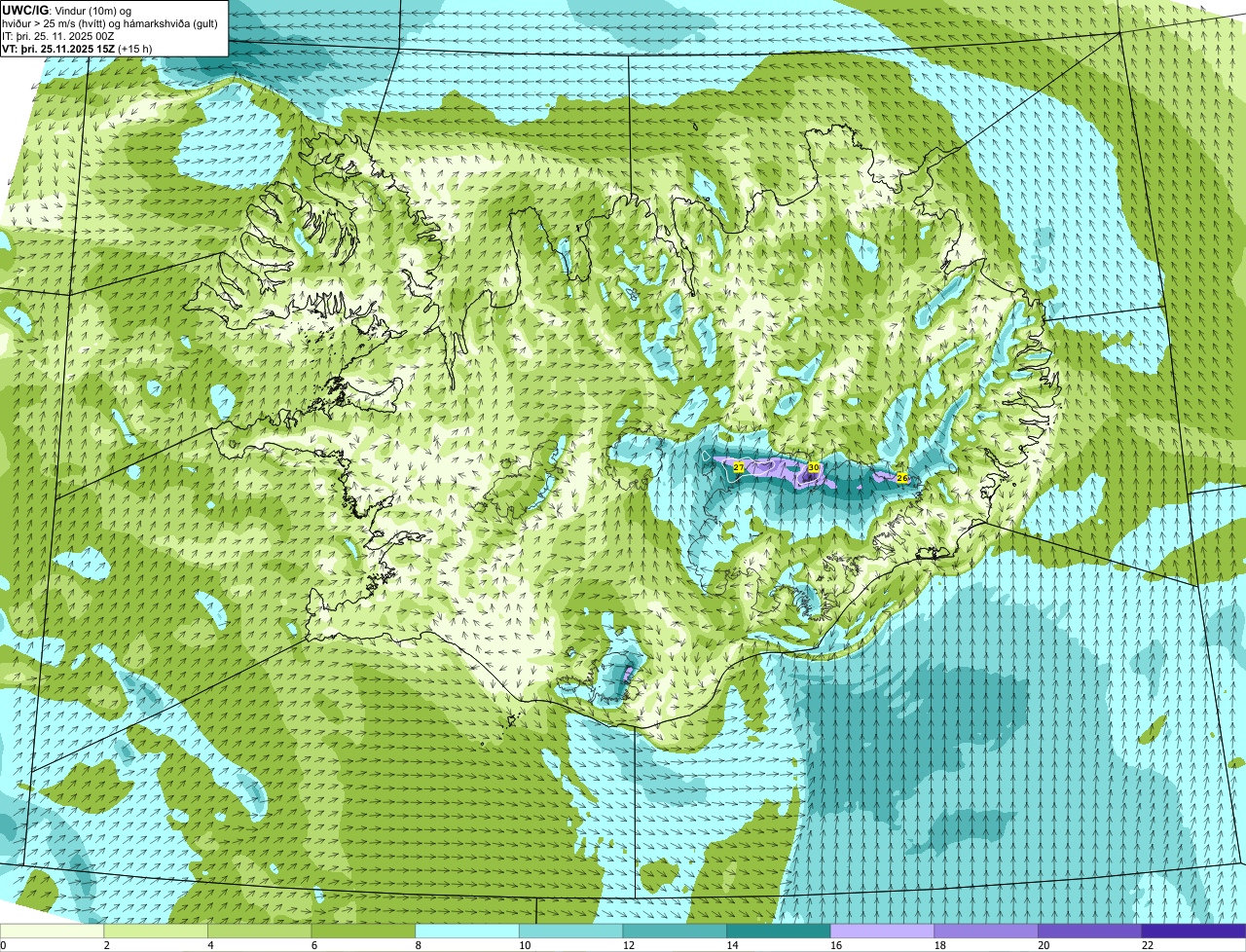Select the 16–18 m/s lavender legend swatch

click(x=882, y=931)
